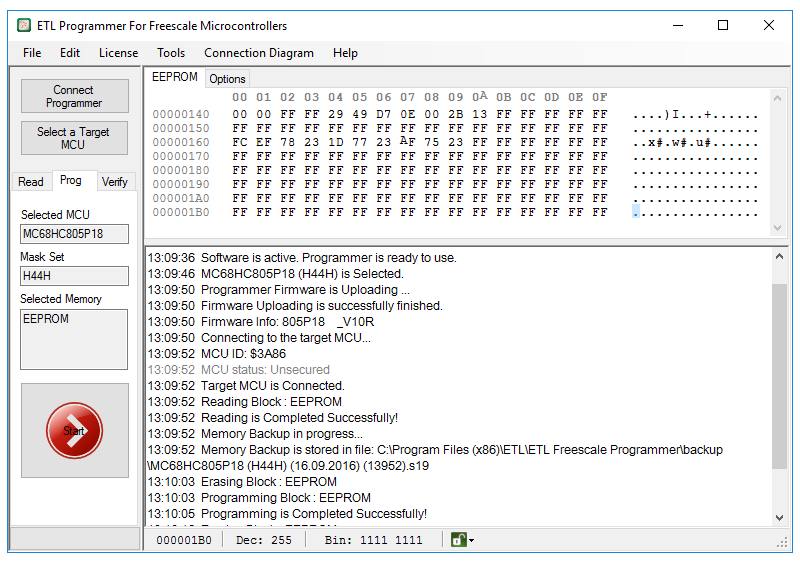
Task: Select the EEPROM tab
Action: click(175, 78)
